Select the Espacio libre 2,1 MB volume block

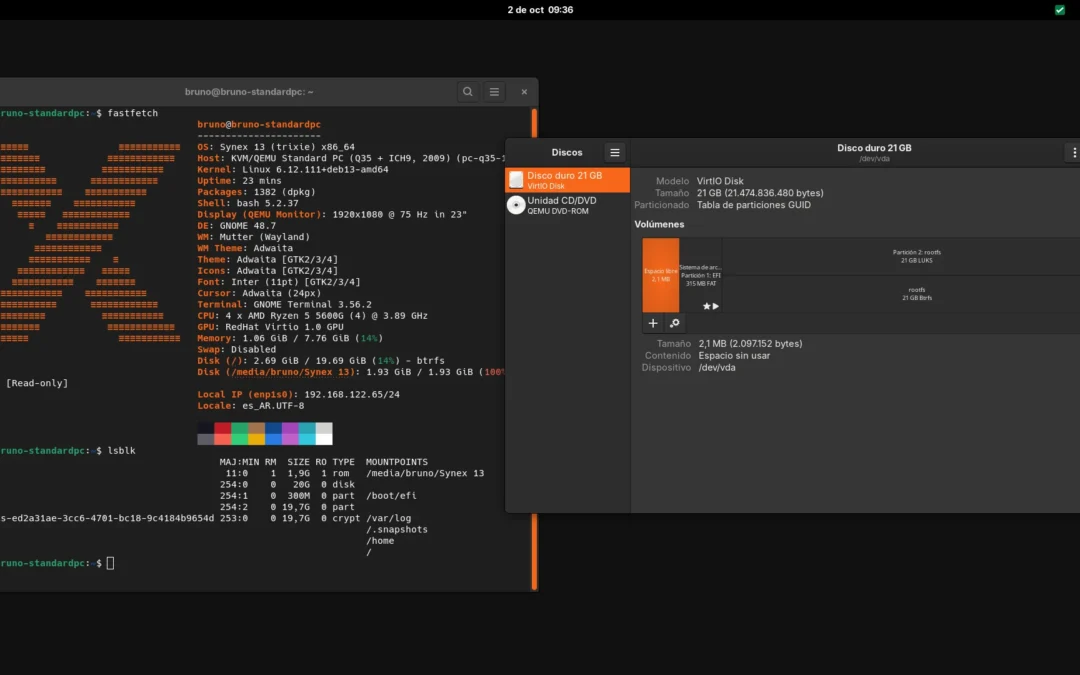coord(661,275)
